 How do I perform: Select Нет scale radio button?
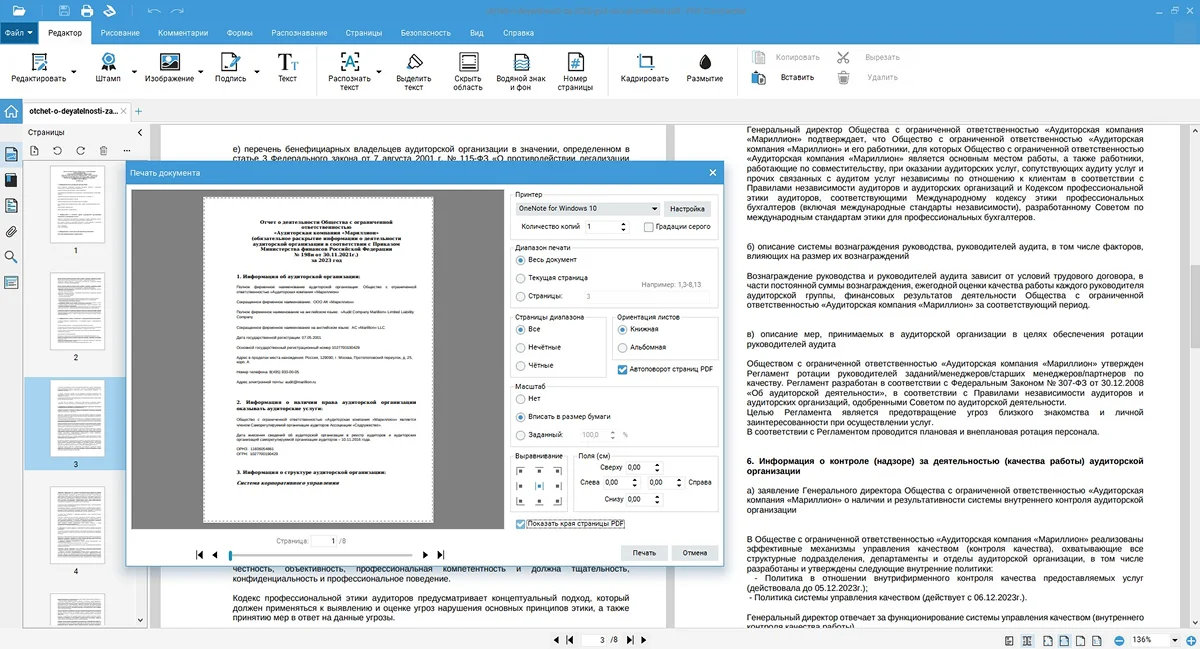click(520, 398)
